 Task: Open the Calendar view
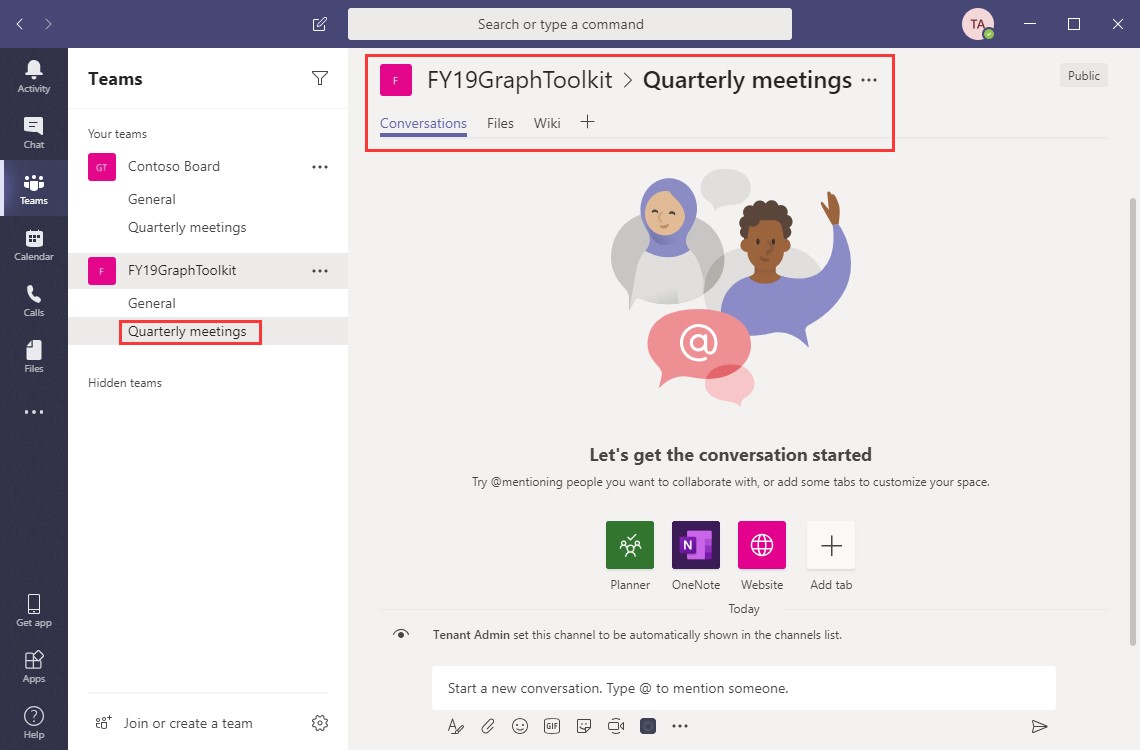[x=33, y=244]
